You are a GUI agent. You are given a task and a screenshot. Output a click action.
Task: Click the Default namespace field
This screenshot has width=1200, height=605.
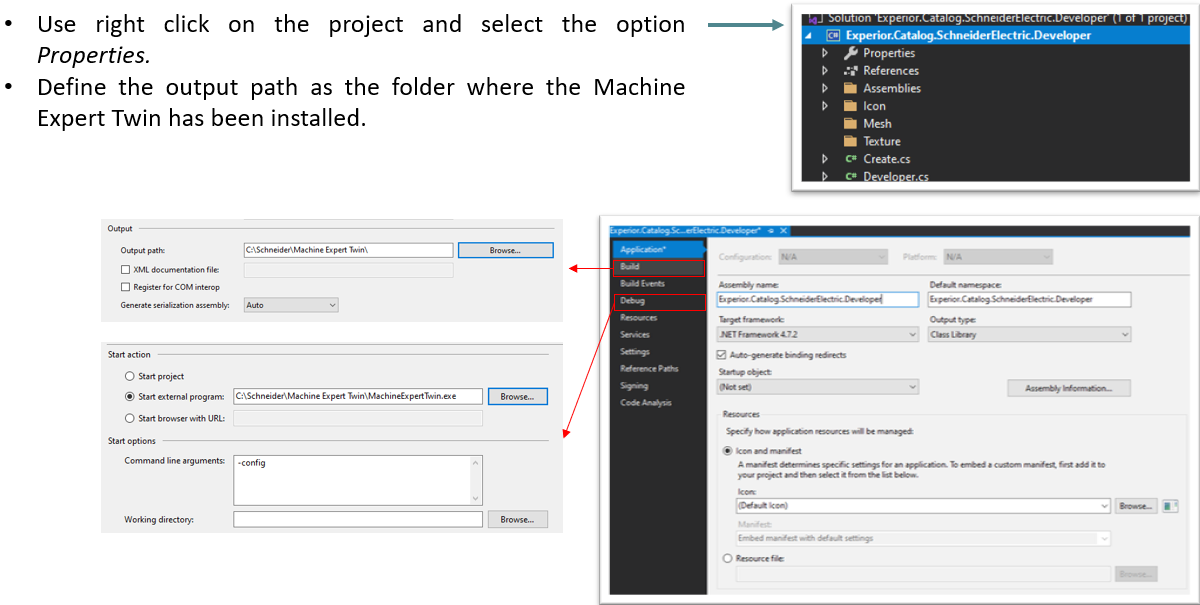point(1029,299)
